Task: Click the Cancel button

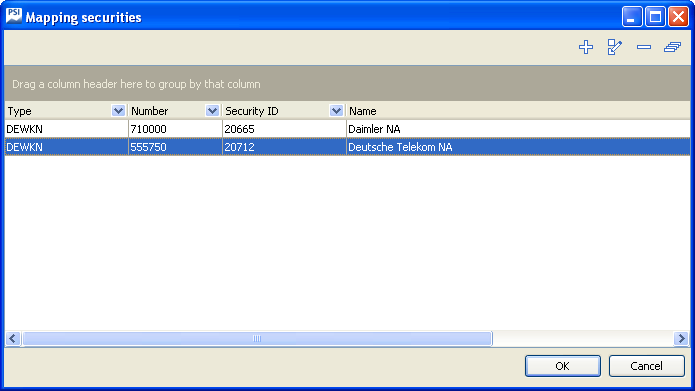Action: (x=647, y=366)
